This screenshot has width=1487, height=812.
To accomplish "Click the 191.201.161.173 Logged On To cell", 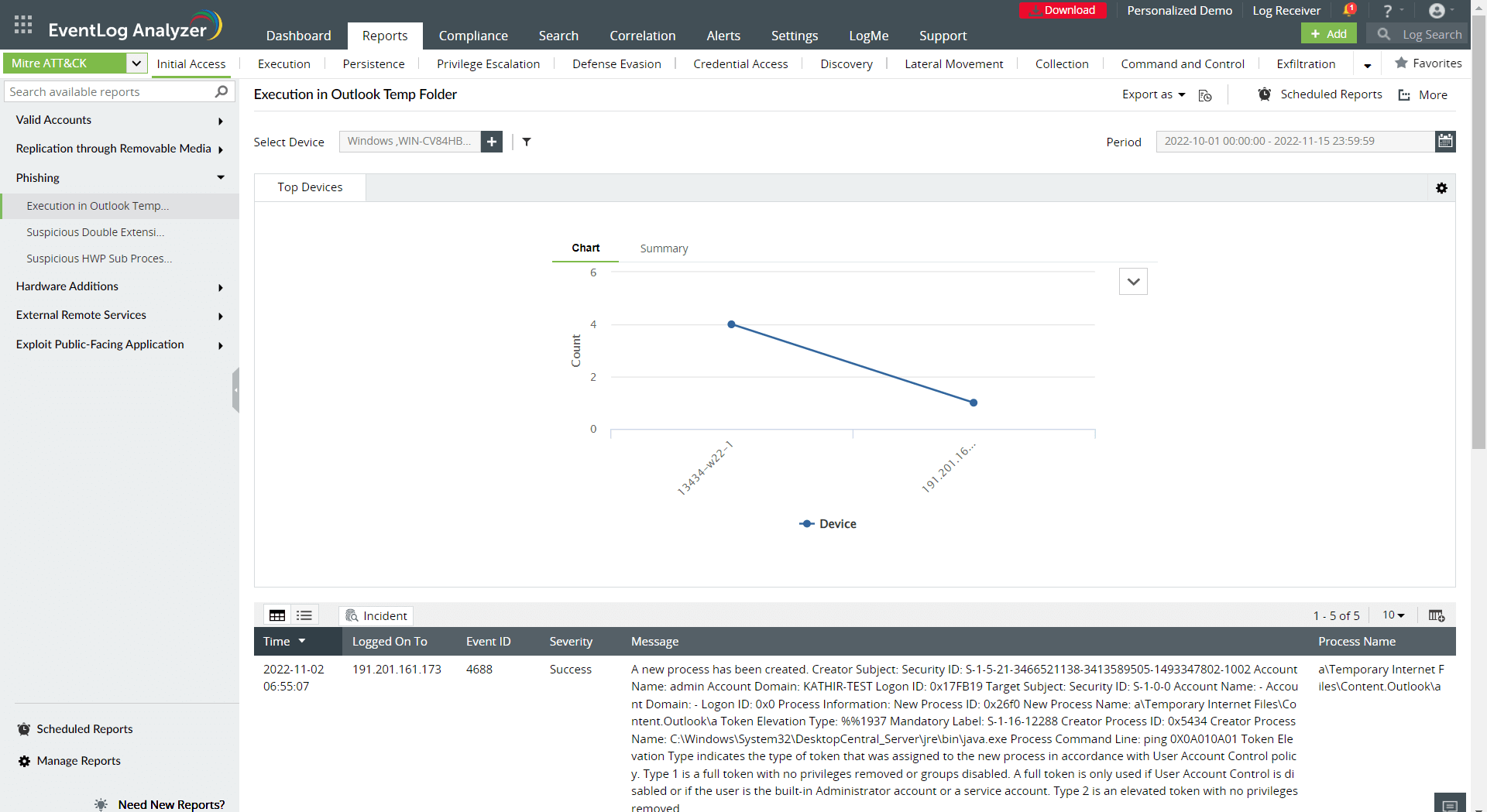I will click(397, 670).
